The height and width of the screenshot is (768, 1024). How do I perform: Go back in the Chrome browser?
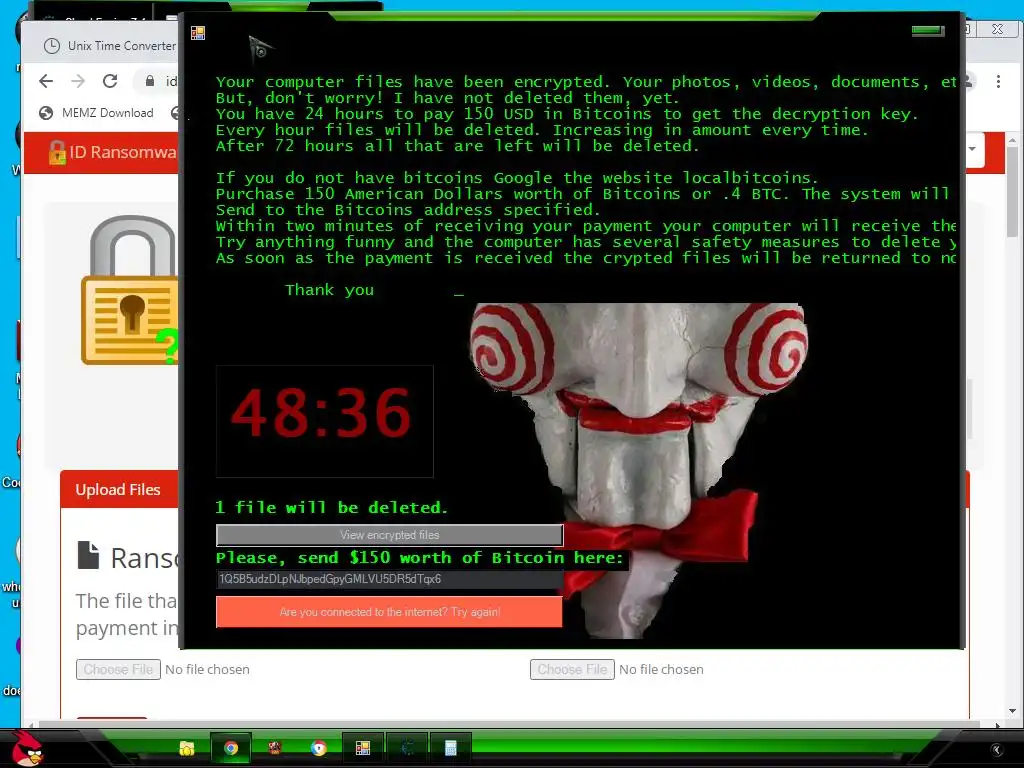(46, 81)
